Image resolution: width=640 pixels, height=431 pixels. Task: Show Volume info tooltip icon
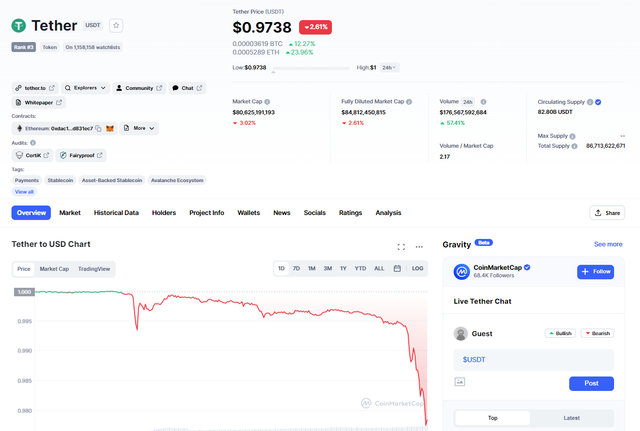(x=483, y=102)
